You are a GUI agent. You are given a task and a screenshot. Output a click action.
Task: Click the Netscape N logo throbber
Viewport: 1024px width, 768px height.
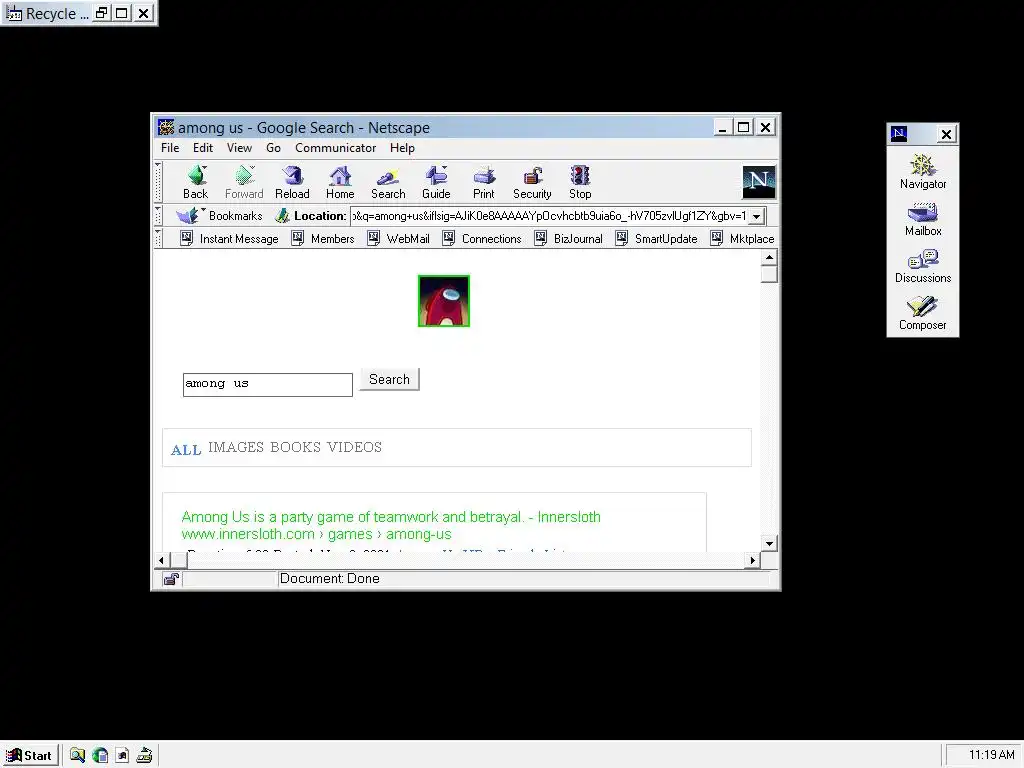[759, 182]
